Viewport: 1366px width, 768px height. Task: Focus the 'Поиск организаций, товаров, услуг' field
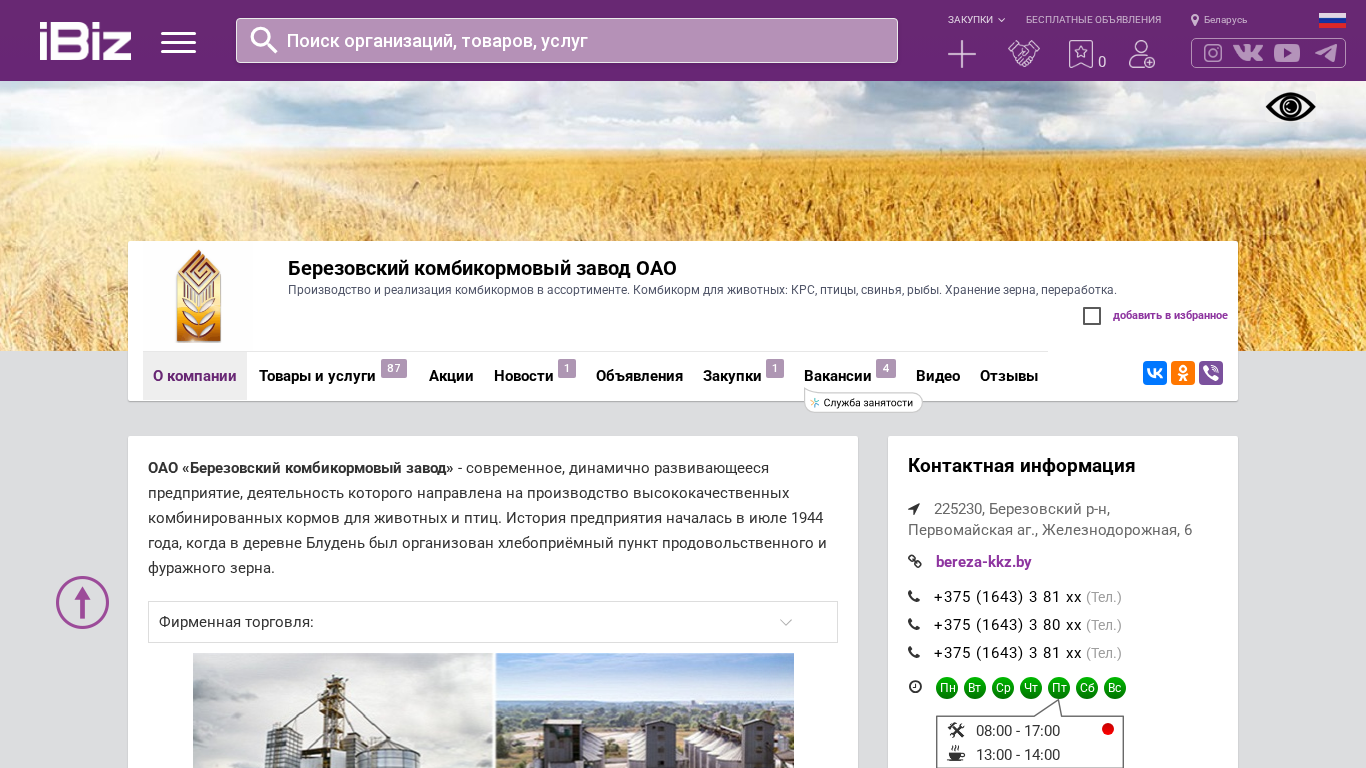(x=567, y=40)
